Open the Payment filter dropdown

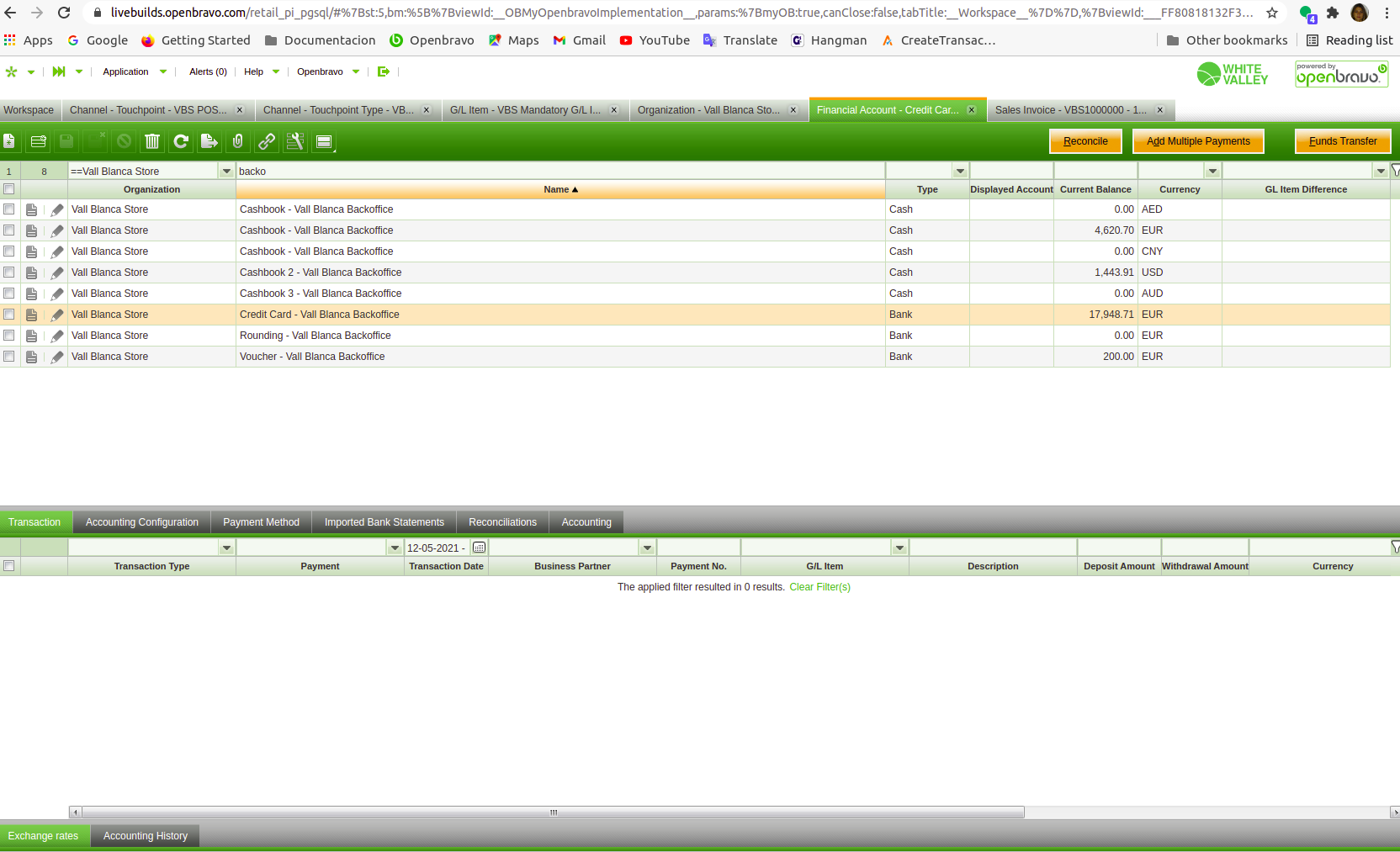pos(395,548)
